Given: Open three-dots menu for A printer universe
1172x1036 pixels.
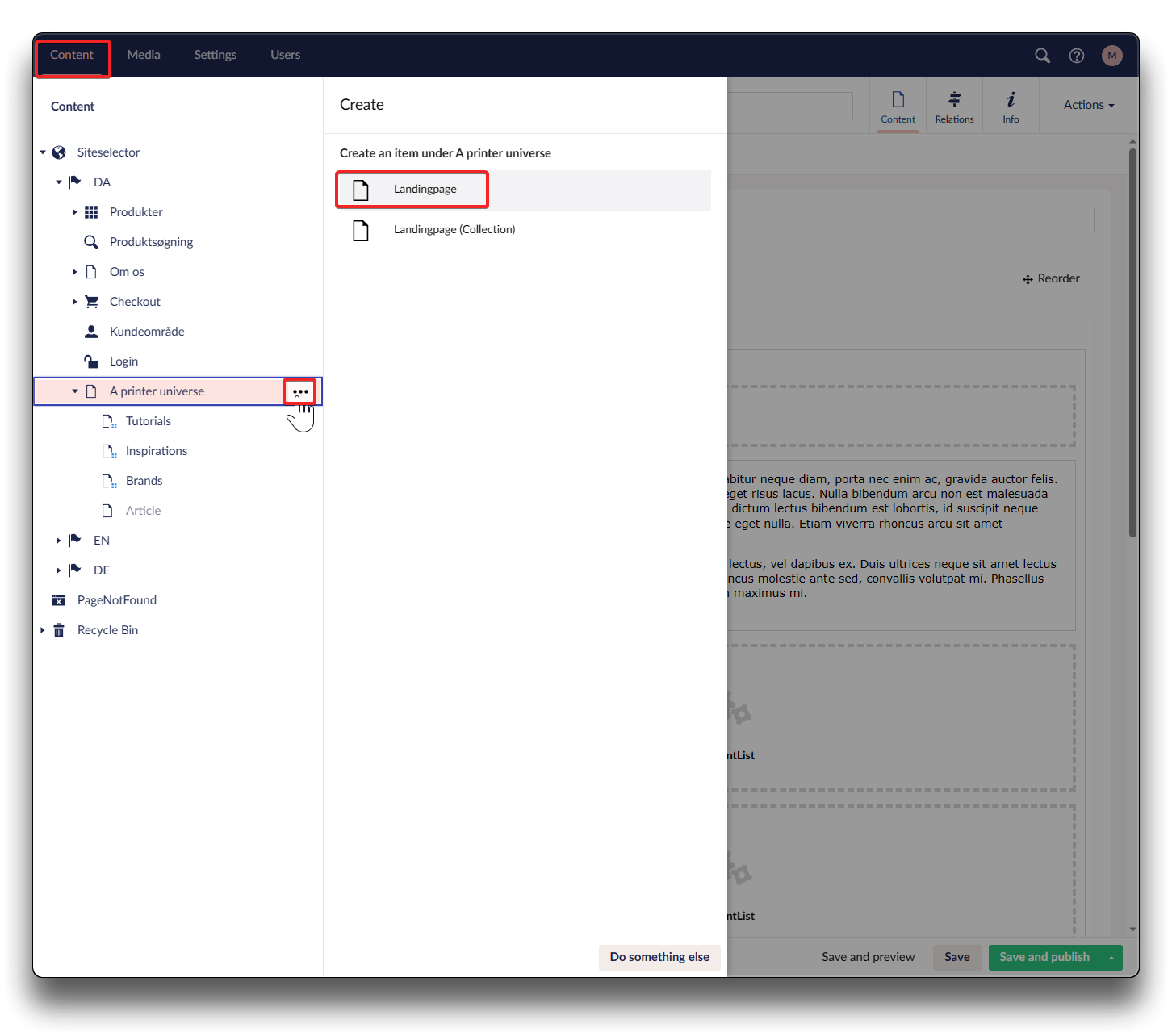Looking at the screenshot, I should click(x=300, y=391).
